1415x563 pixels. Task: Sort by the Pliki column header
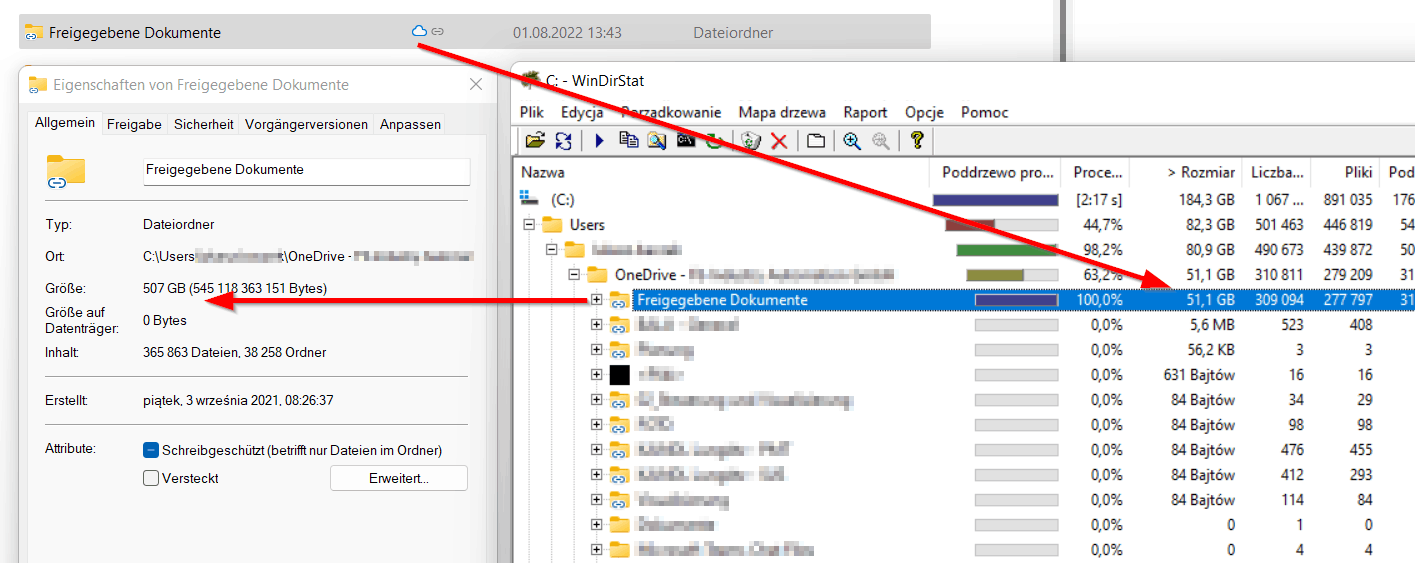[1344, 173]
